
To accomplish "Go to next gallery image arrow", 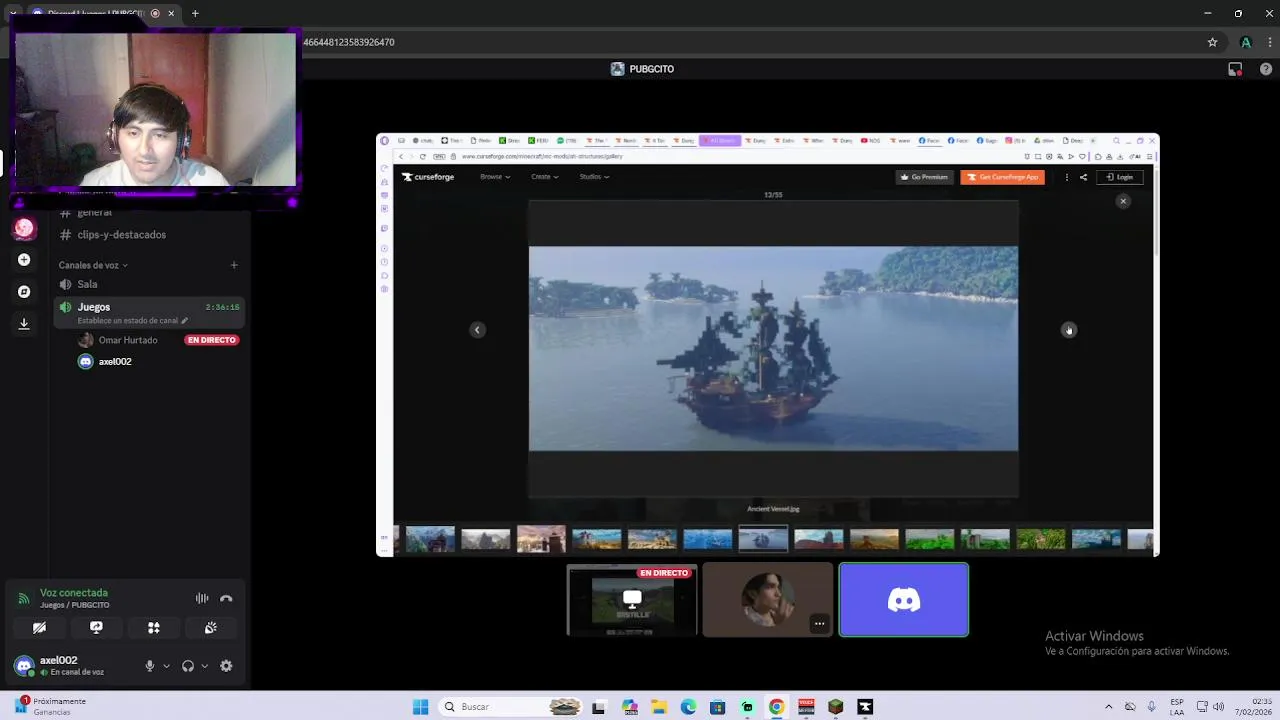I will point(1069,330).
